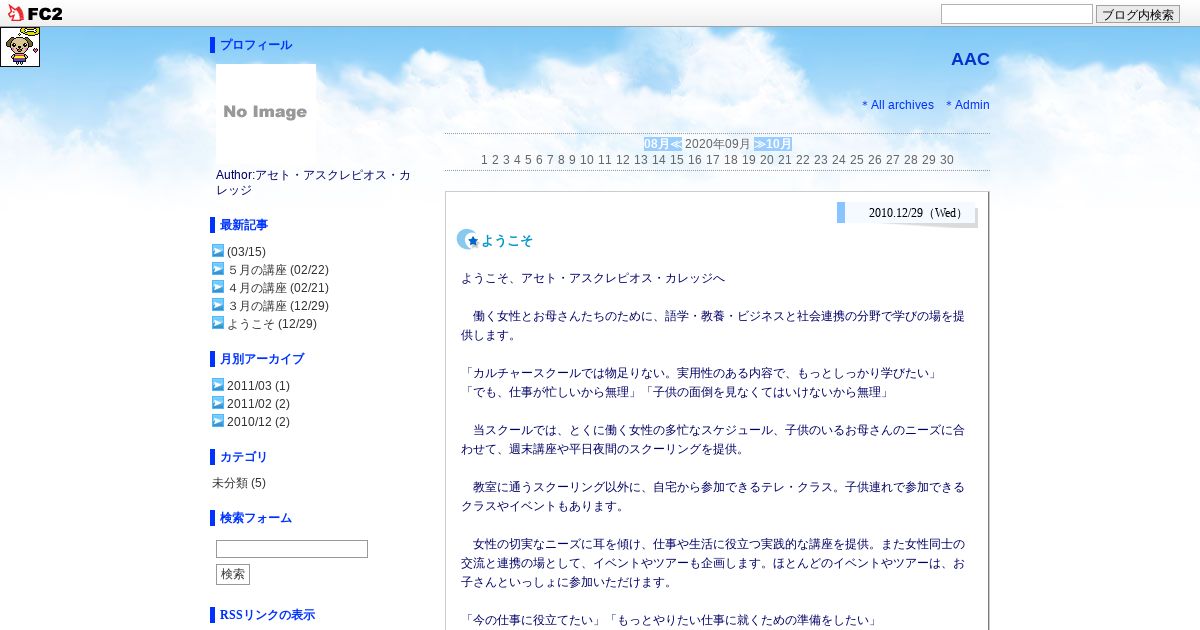The width and height of the screenshot is (1200, 630).
Task: Open the ４月の講座 (02/21) entry
Action: click(278, 288)
